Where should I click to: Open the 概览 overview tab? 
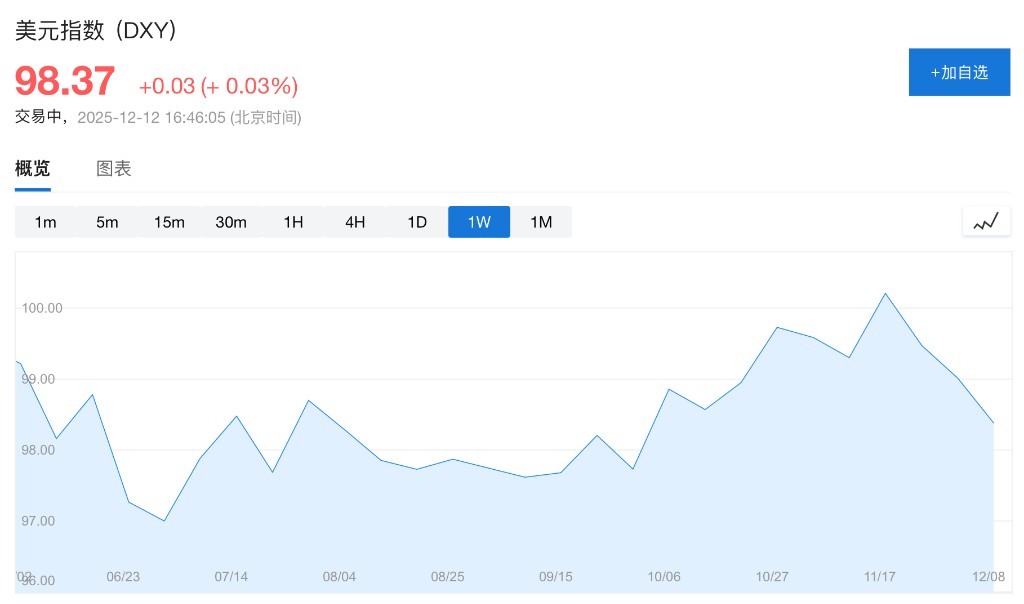click(x=32, y=169)
